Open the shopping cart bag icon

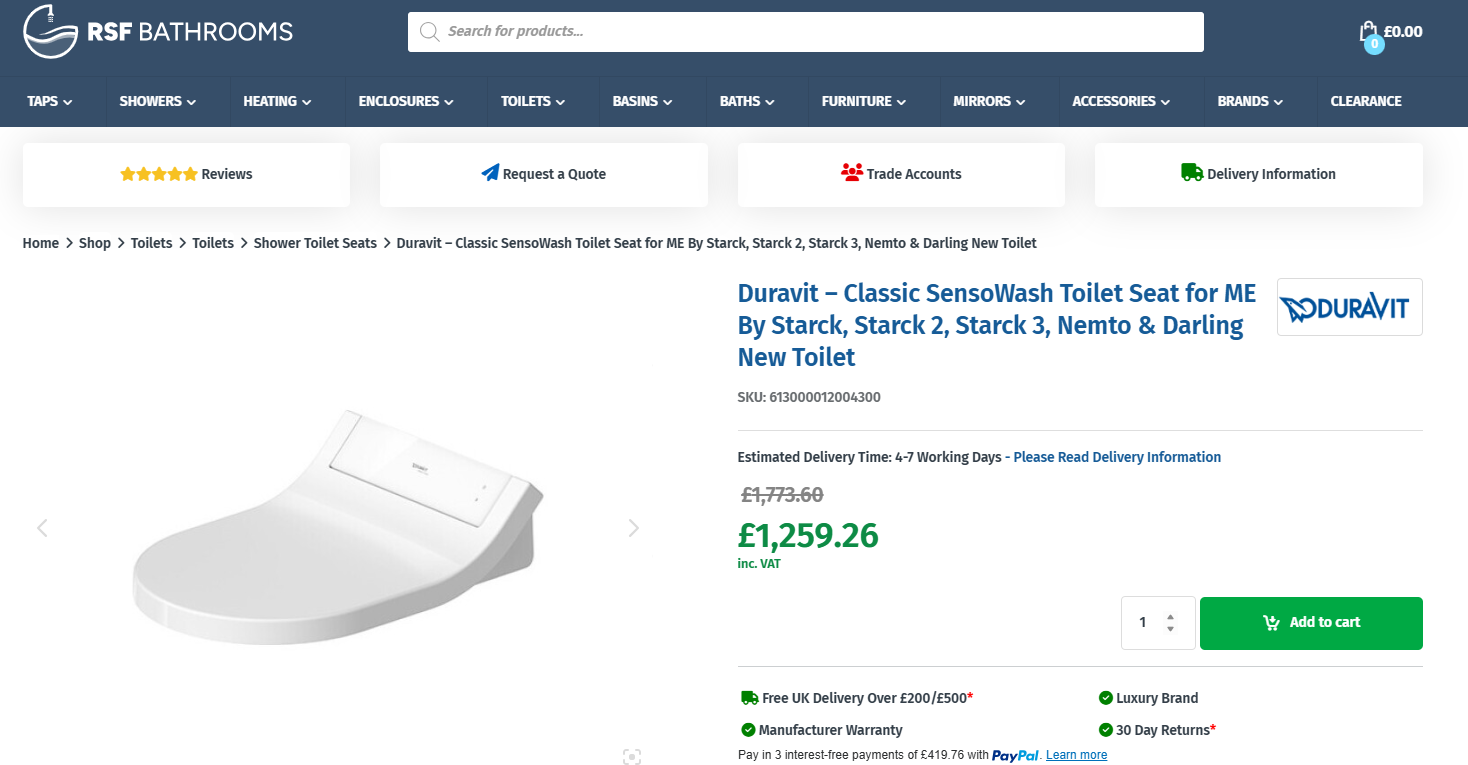[1368, 32]
